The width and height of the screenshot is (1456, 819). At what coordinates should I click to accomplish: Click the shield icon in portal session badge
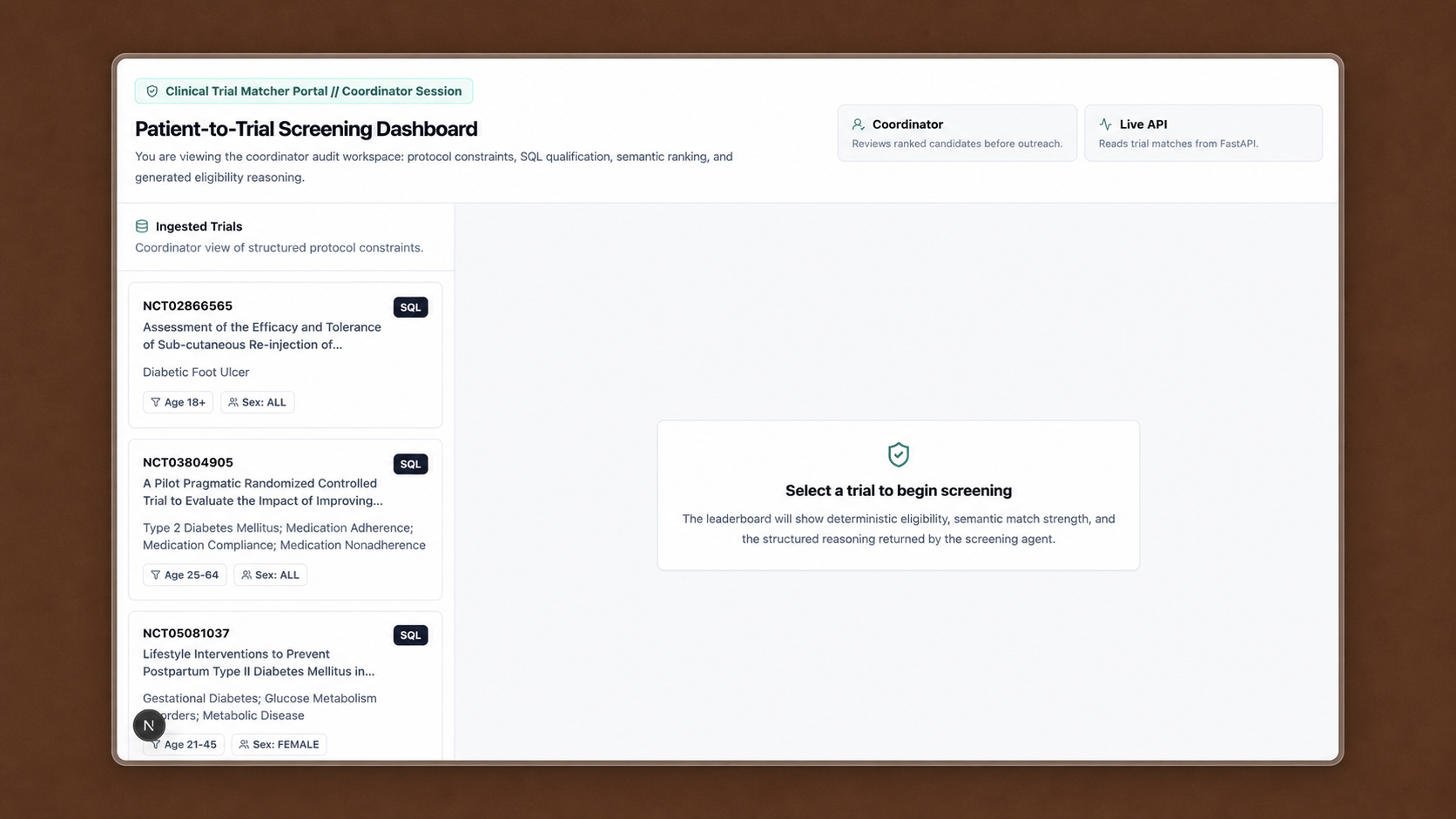point(152,91)
